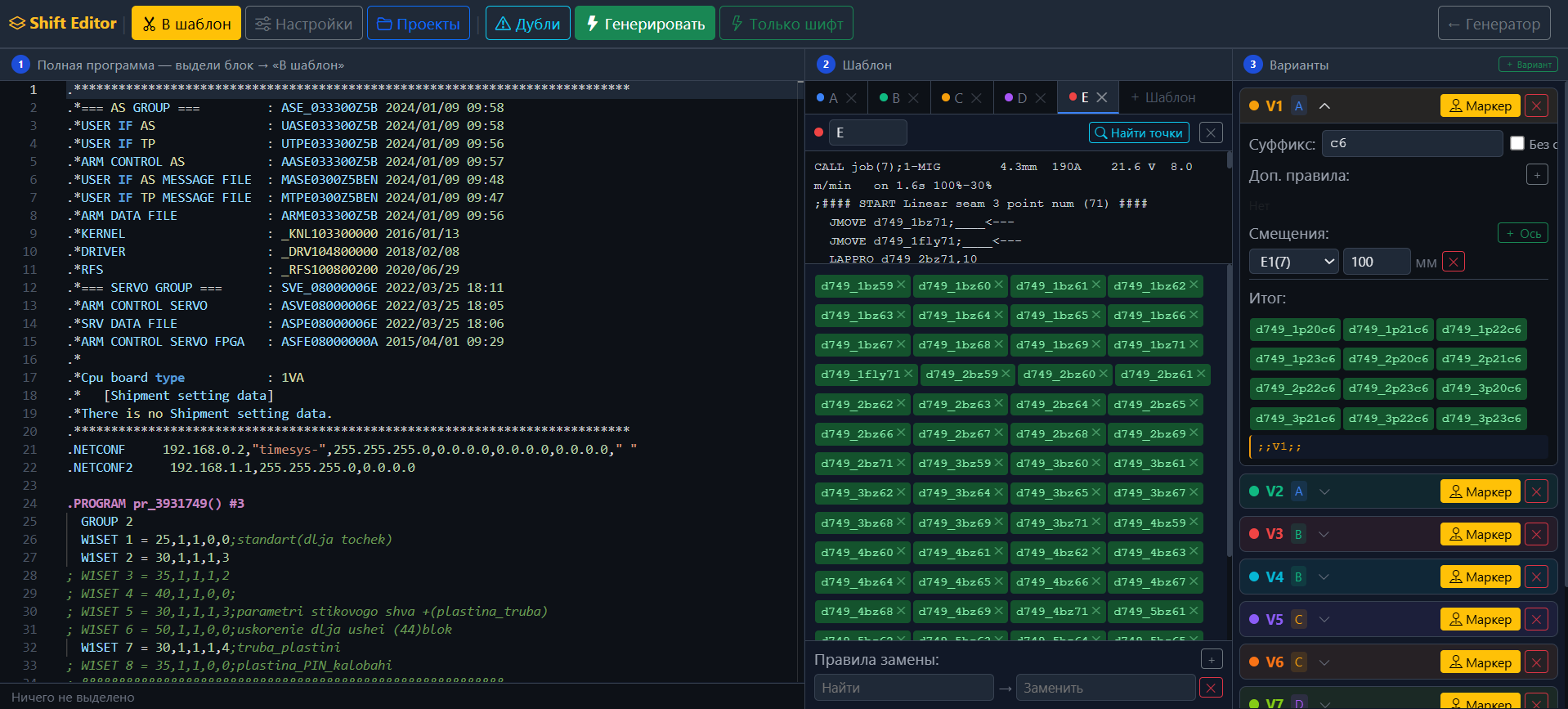Click «Найти точки» search button
Viewport: 1568px width, 709px height.
point(1139,132)
